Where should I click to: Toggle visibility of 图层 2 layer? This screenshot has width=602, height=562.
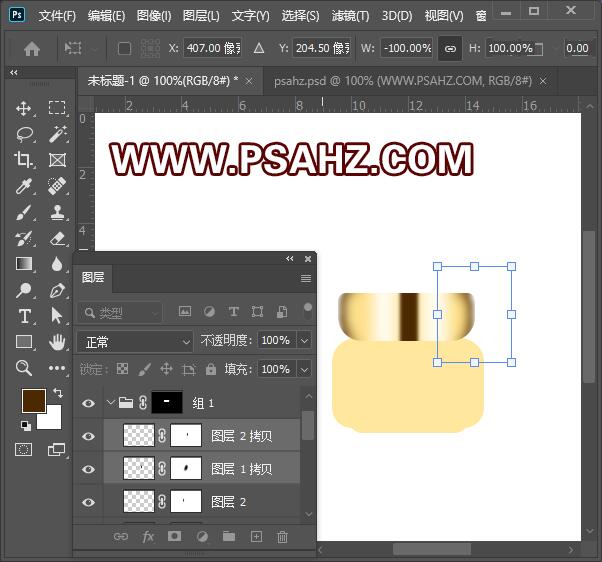88,502
